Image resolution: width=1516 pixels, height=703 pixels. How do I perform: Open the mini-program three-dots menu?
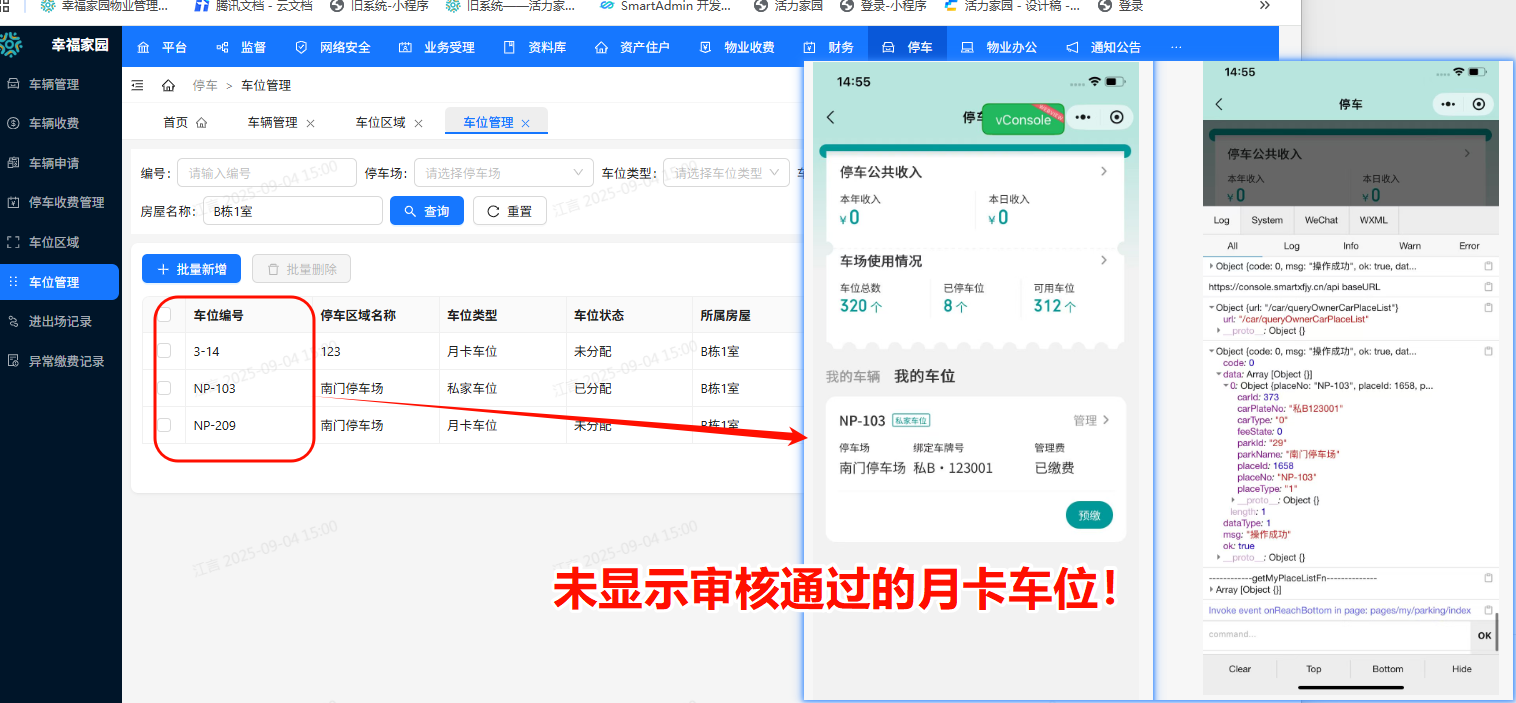1083,117
